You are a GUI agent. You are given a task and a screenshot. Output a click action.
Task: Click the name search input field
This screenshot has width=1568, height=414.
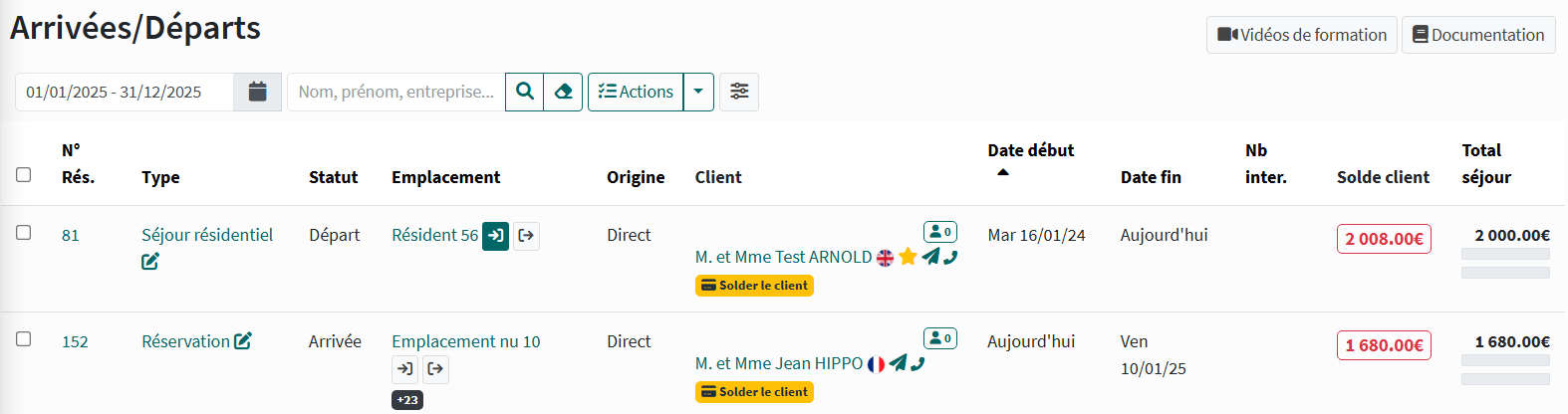click(395, 92)
